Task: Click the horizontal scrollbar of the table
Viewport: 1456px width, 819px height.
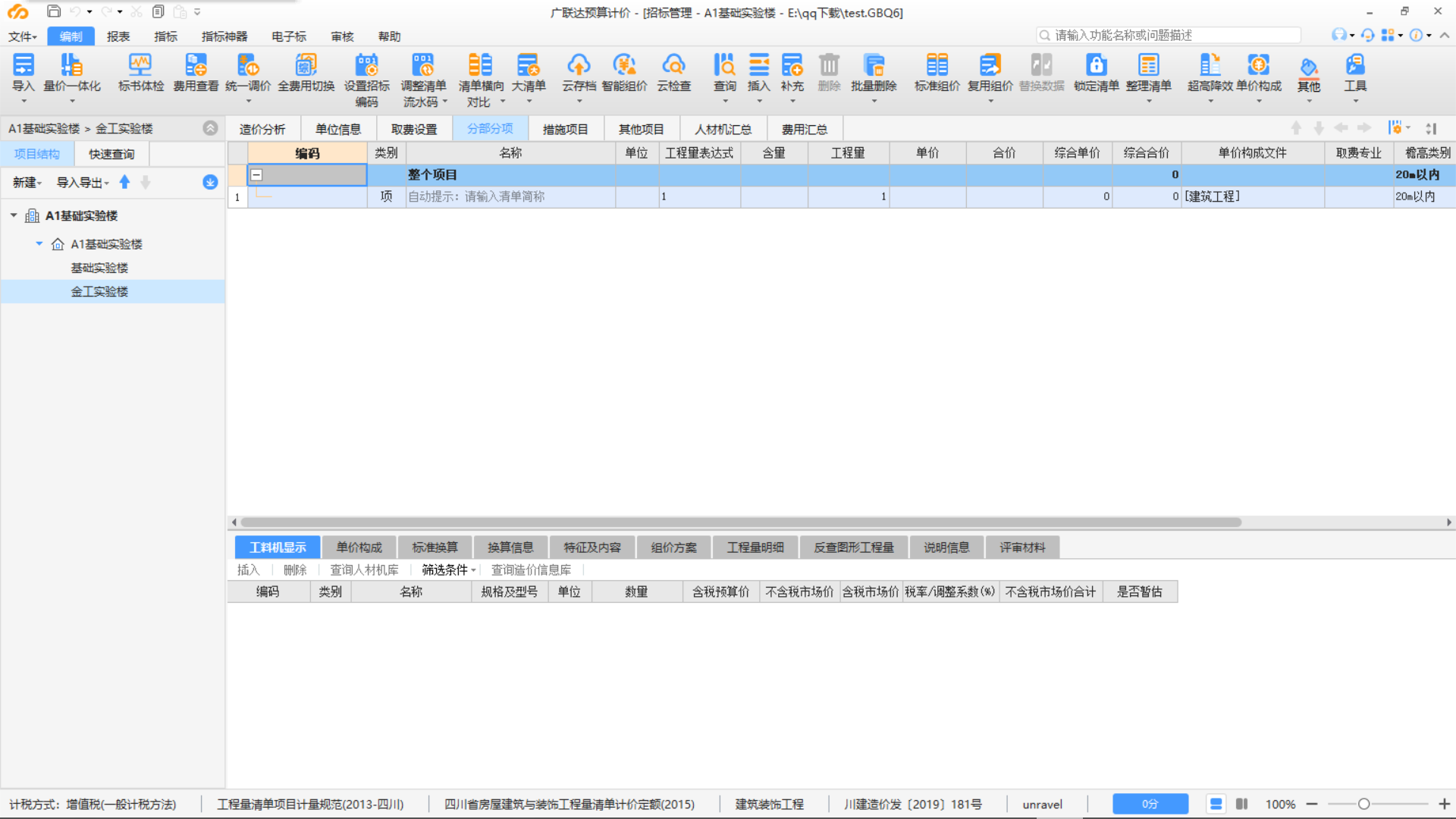Action: point(741,522)
